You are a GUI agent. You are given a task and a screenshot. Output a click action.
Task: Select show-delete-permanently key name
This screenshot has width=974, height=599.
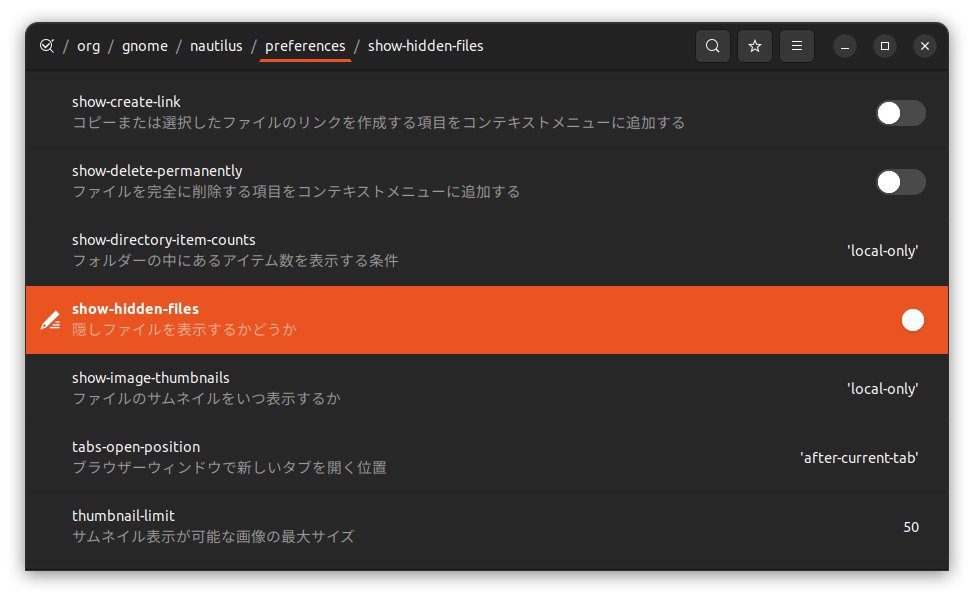pyautogui.click(x=157, y=171)
